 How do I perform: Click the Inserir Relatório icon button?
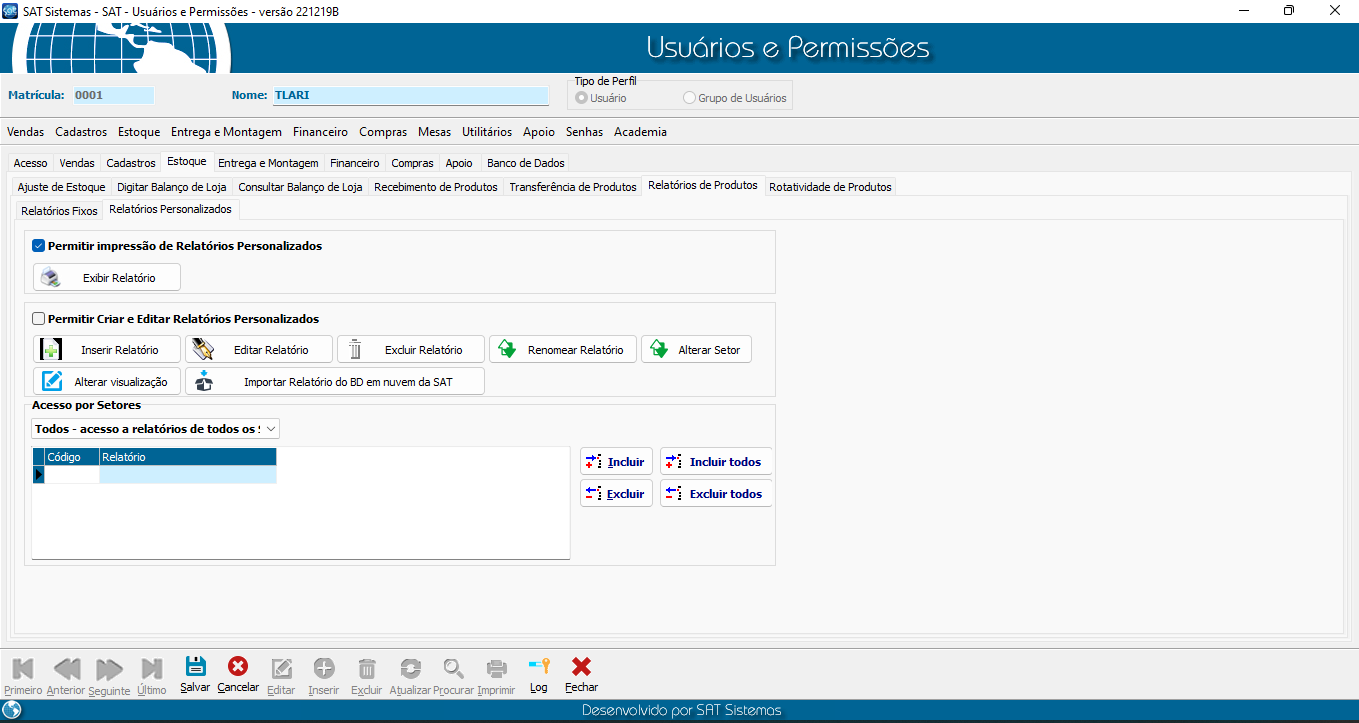[51, 350]
